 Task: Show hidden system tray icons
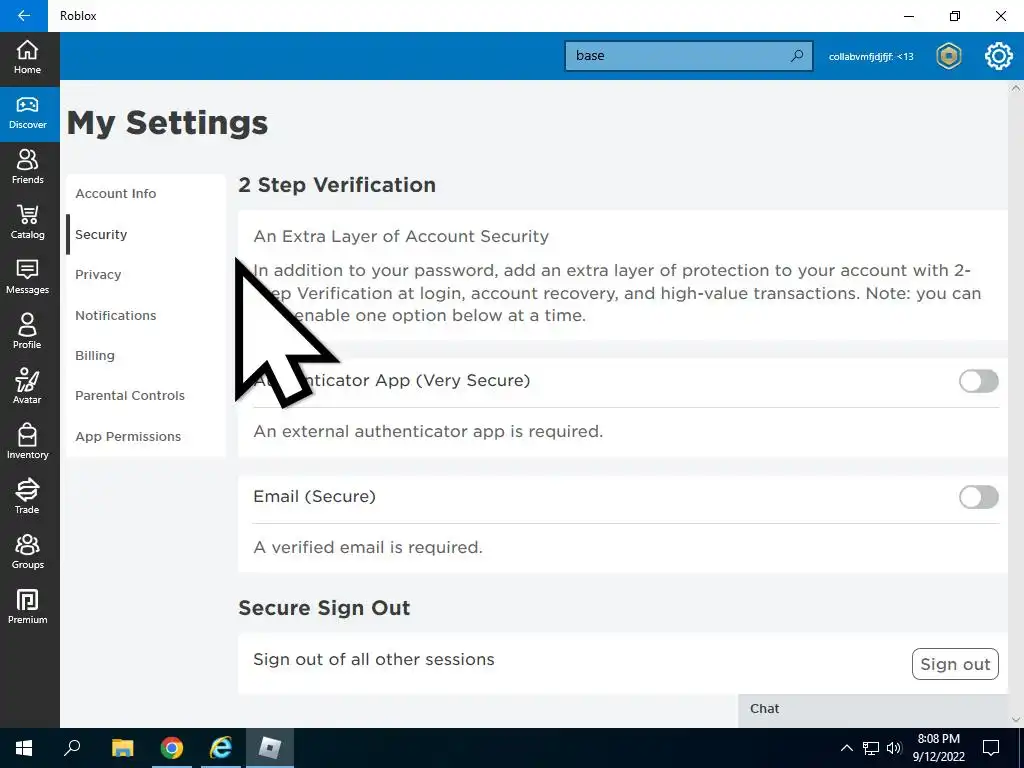(847, 748)
